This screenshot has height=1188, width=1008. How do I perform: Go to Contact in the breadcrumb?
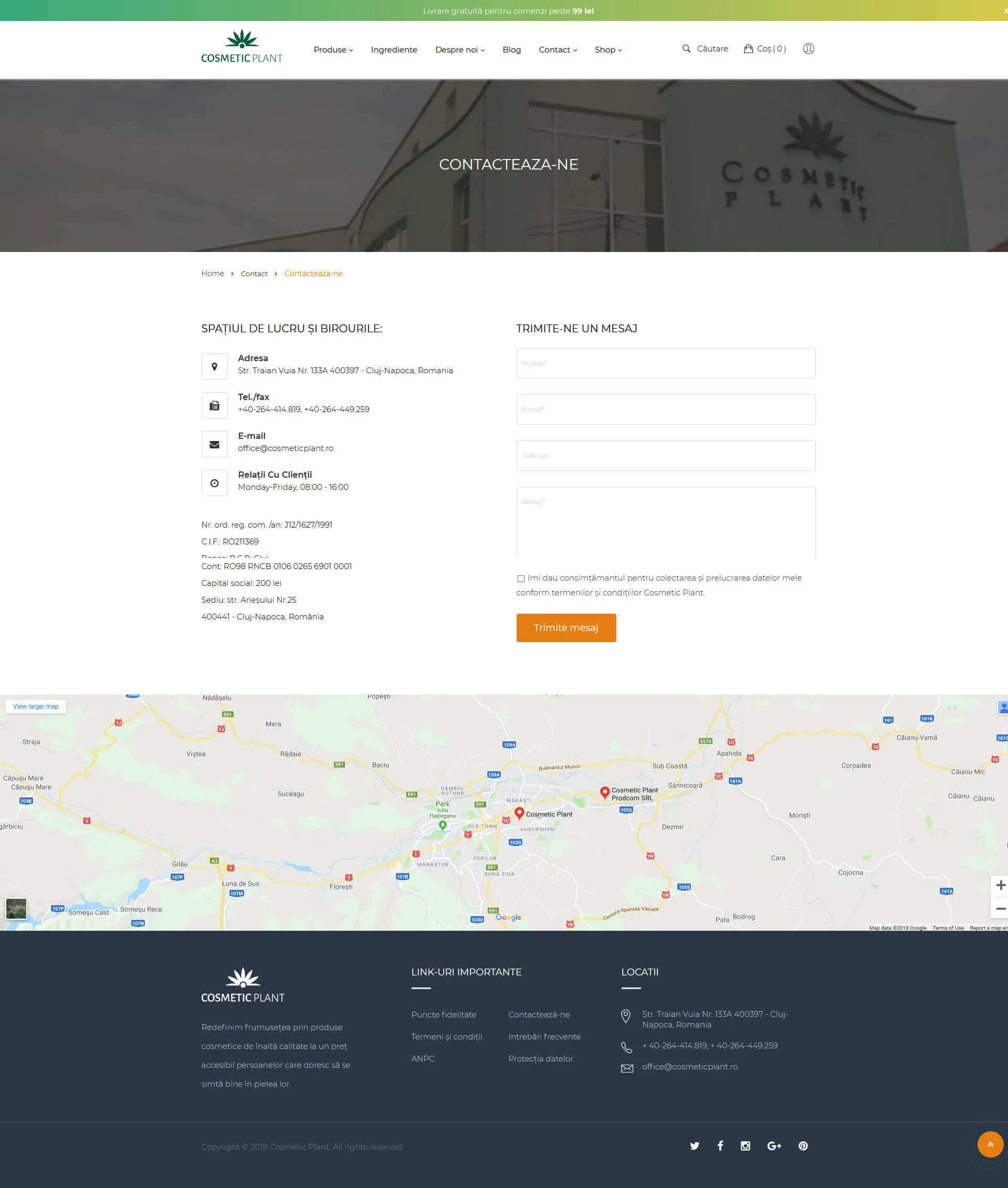(254, 274)
